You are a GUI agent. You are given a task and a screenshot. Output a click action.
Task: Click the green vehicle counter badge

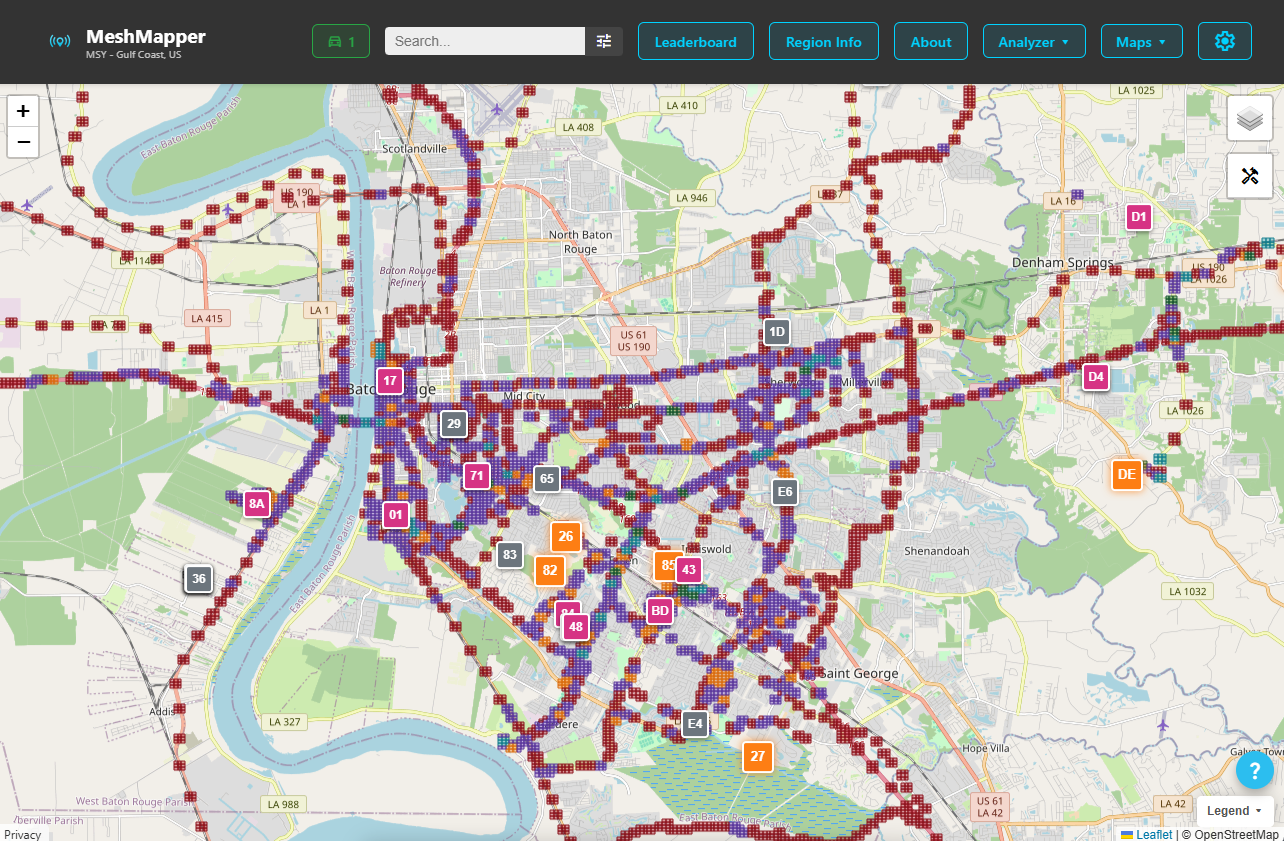click(340, 41)
